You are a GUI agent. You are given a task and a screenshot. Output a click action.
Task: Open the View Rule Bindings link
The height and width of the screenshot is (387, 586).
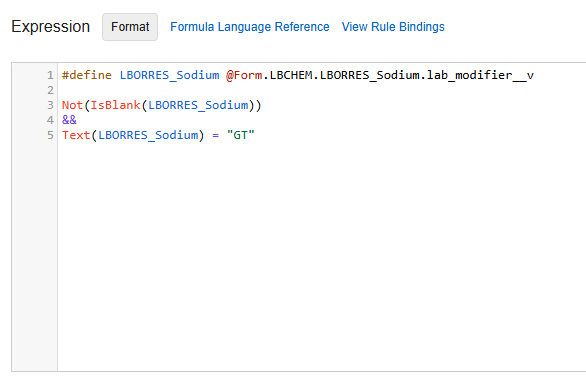[393, 27]
